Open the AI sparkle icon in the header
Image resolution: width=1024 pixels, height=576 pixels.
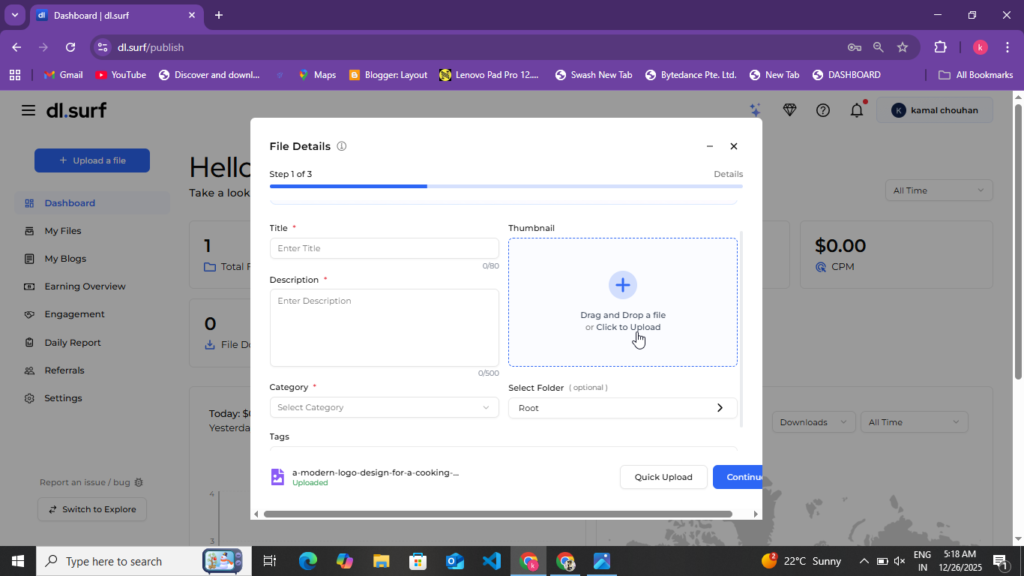(x=755, y=110)
